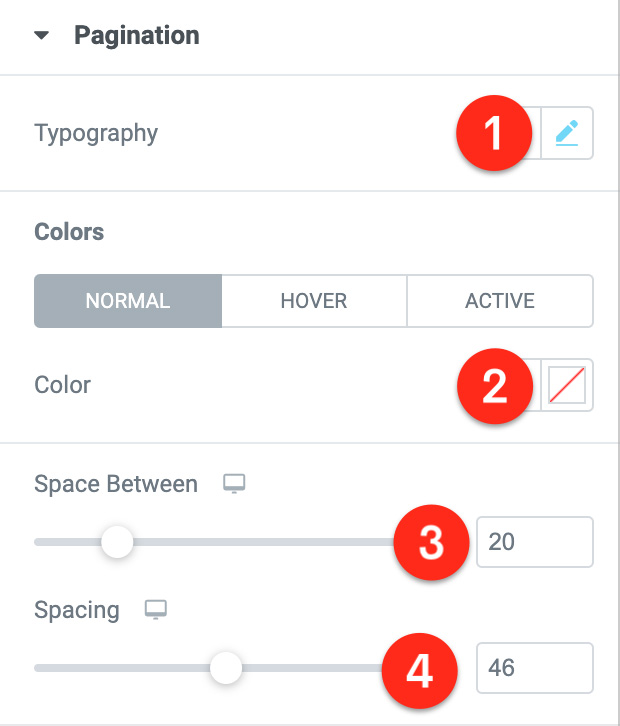Focus the Space Between value field showing 20

click(x=535, y=542)
